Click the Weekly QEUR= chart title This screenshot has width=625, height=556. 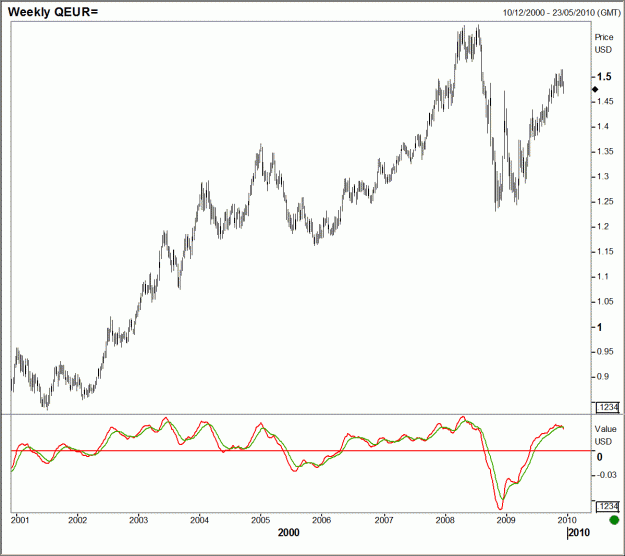tap(53, 12)
